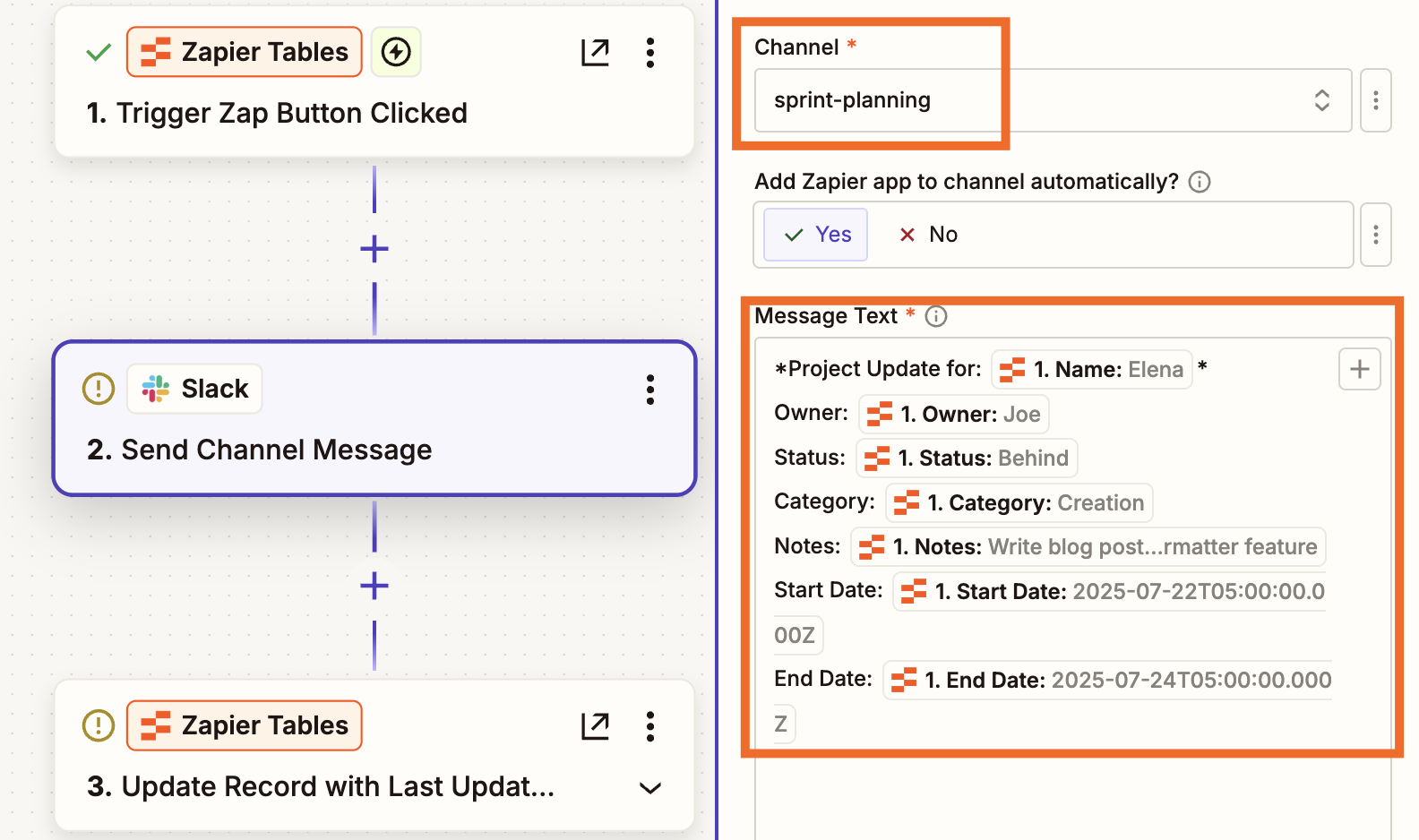This screenshot has height=840, width=1419.
Task: Select the 1. Owner: Joe data pill
Action: point(954,414)
